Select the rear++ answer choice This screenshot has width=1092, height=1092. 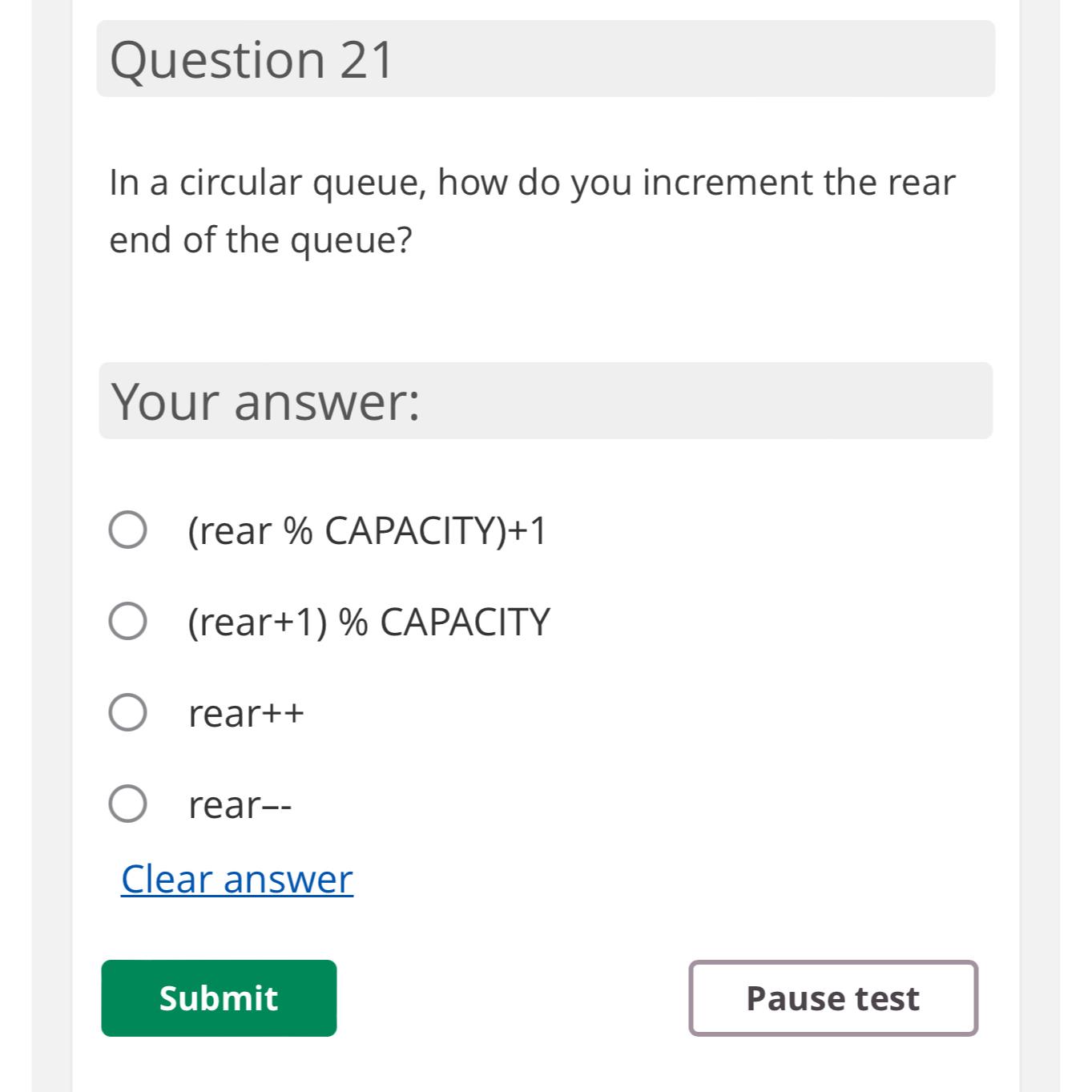247,712
